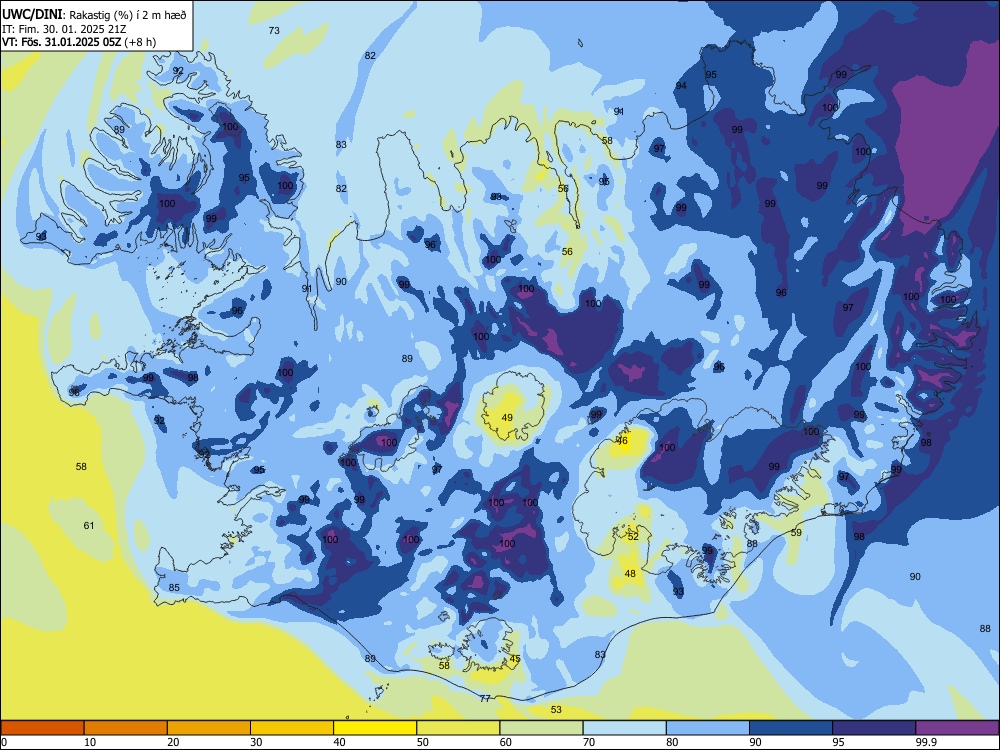Image resolution: width=1000 pixels, height=750 pixels.
Task: Click the 'IT: Fim. 30. 01. 2025 21Z' line
Action: [x=65, y=29]
